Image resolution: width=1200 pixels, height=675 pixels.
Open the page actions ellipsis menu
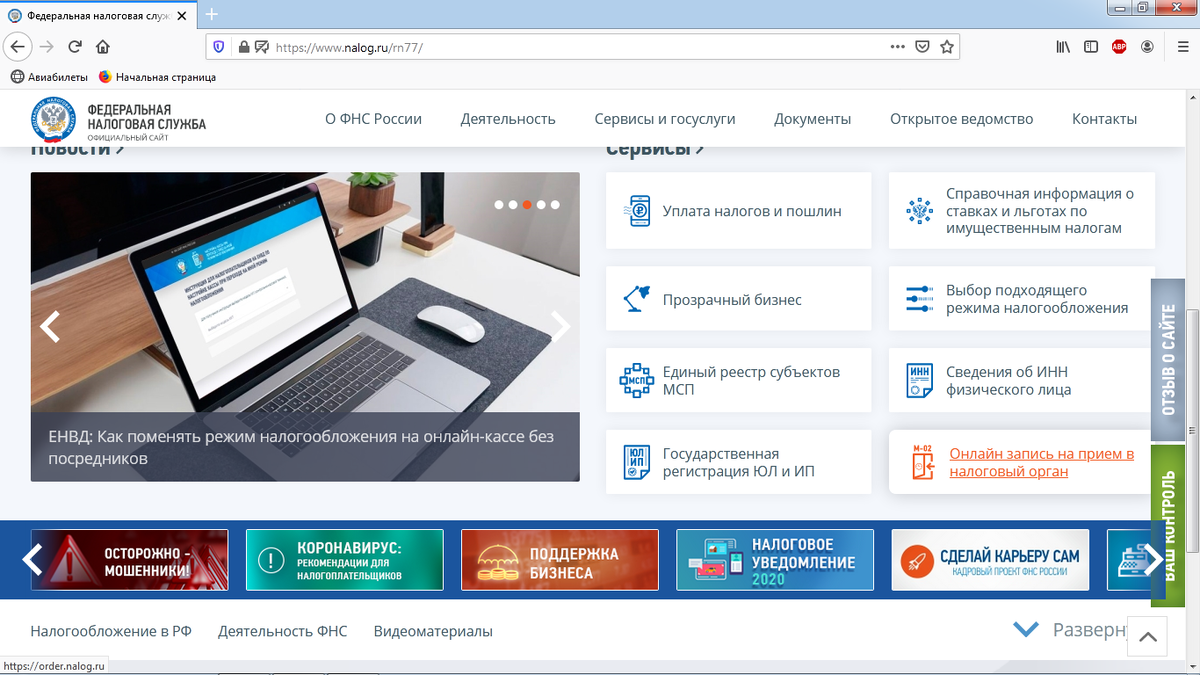pos(900,46)
